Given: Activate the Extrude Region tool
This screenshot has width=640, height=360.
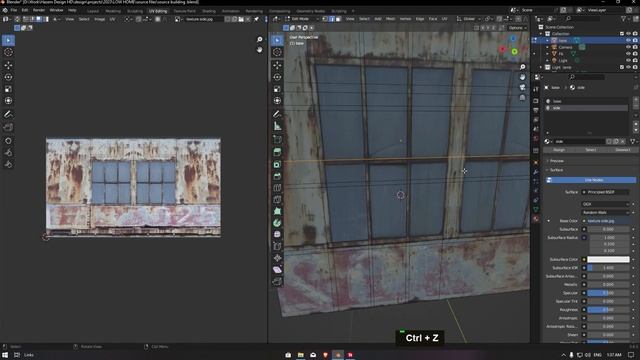Looking at the screenshot, I should coord(277,152).
